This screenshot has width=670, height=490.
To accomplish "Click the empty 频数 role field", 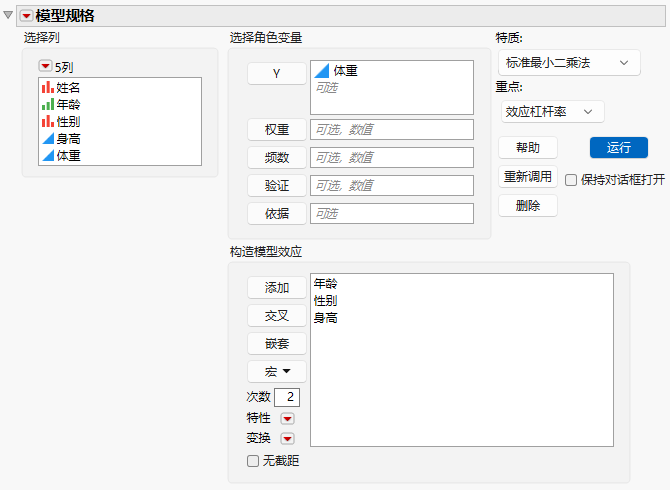I will click(392, 158).
